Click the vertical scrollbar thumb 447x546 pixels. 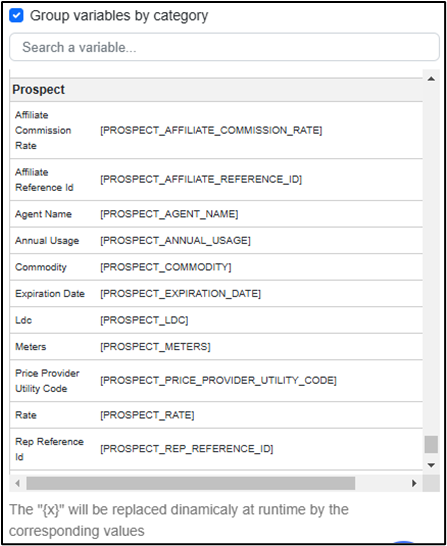click(431, 444)
